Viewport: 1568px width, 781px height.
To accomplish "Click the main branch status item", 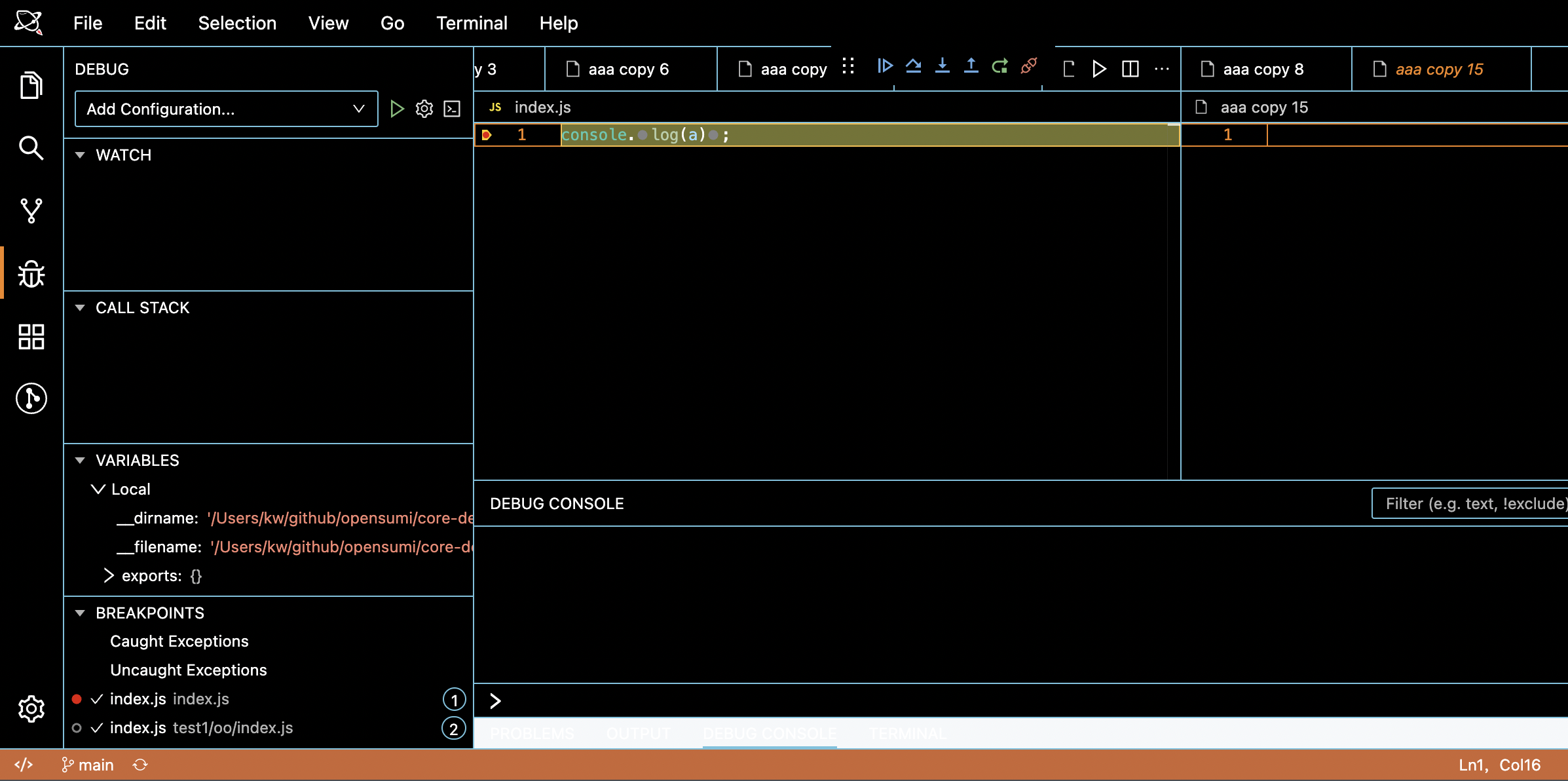I will pyautogui.click(x=88, y=765).
